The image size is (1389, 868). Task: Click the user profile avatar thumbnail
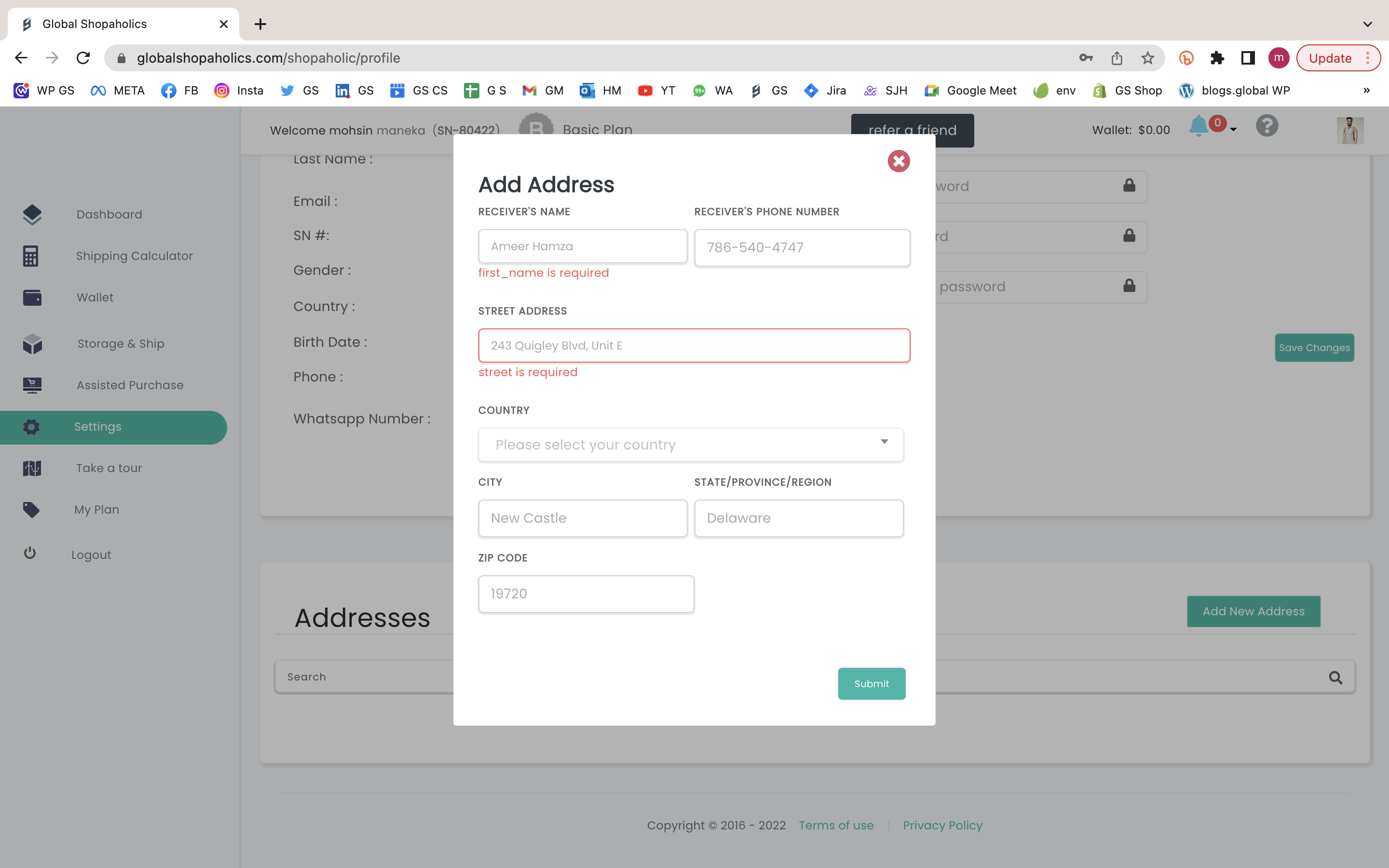(1349, 130)
